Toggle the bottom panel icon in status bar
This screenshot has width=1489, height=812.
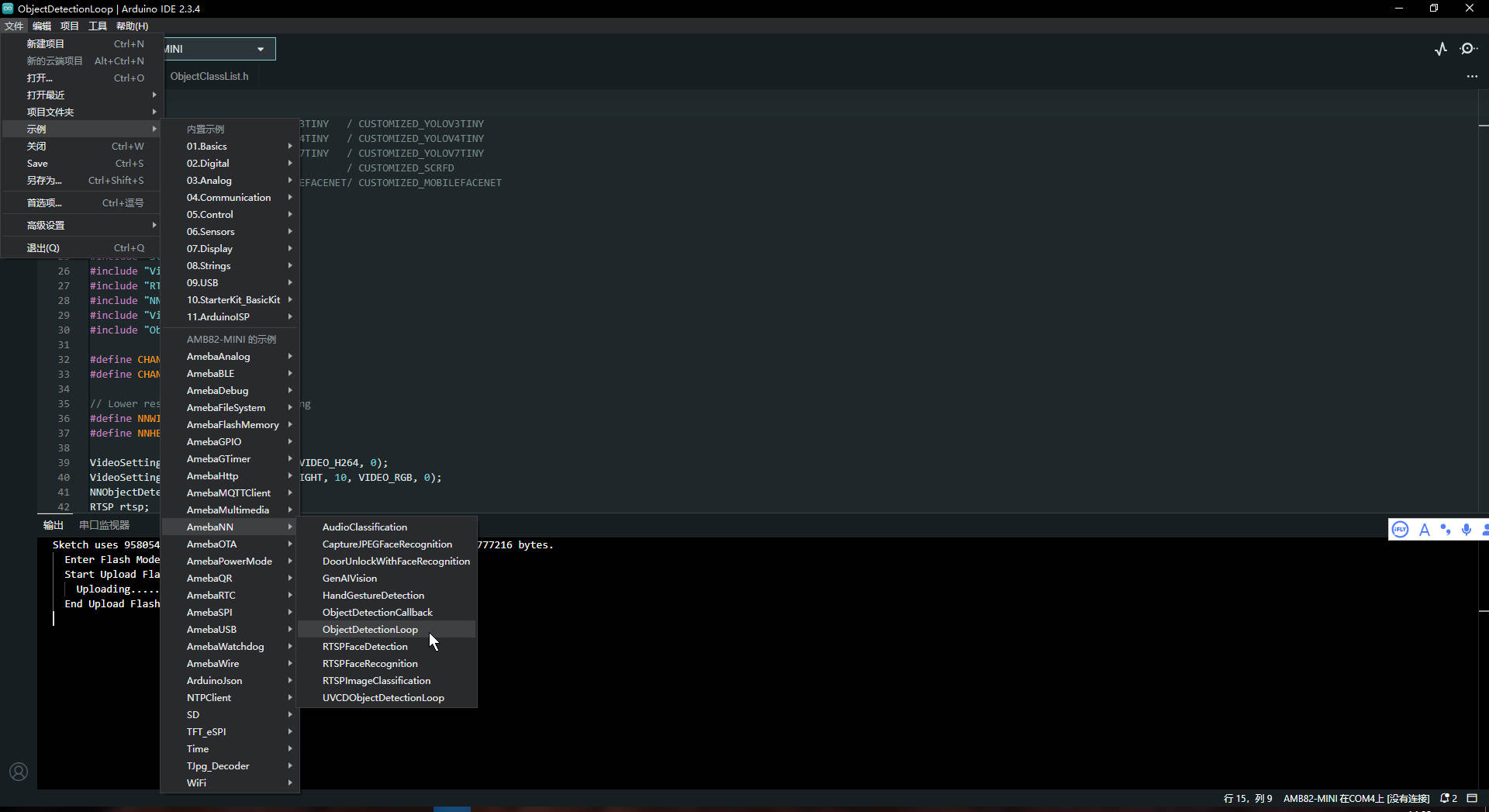1472,798
